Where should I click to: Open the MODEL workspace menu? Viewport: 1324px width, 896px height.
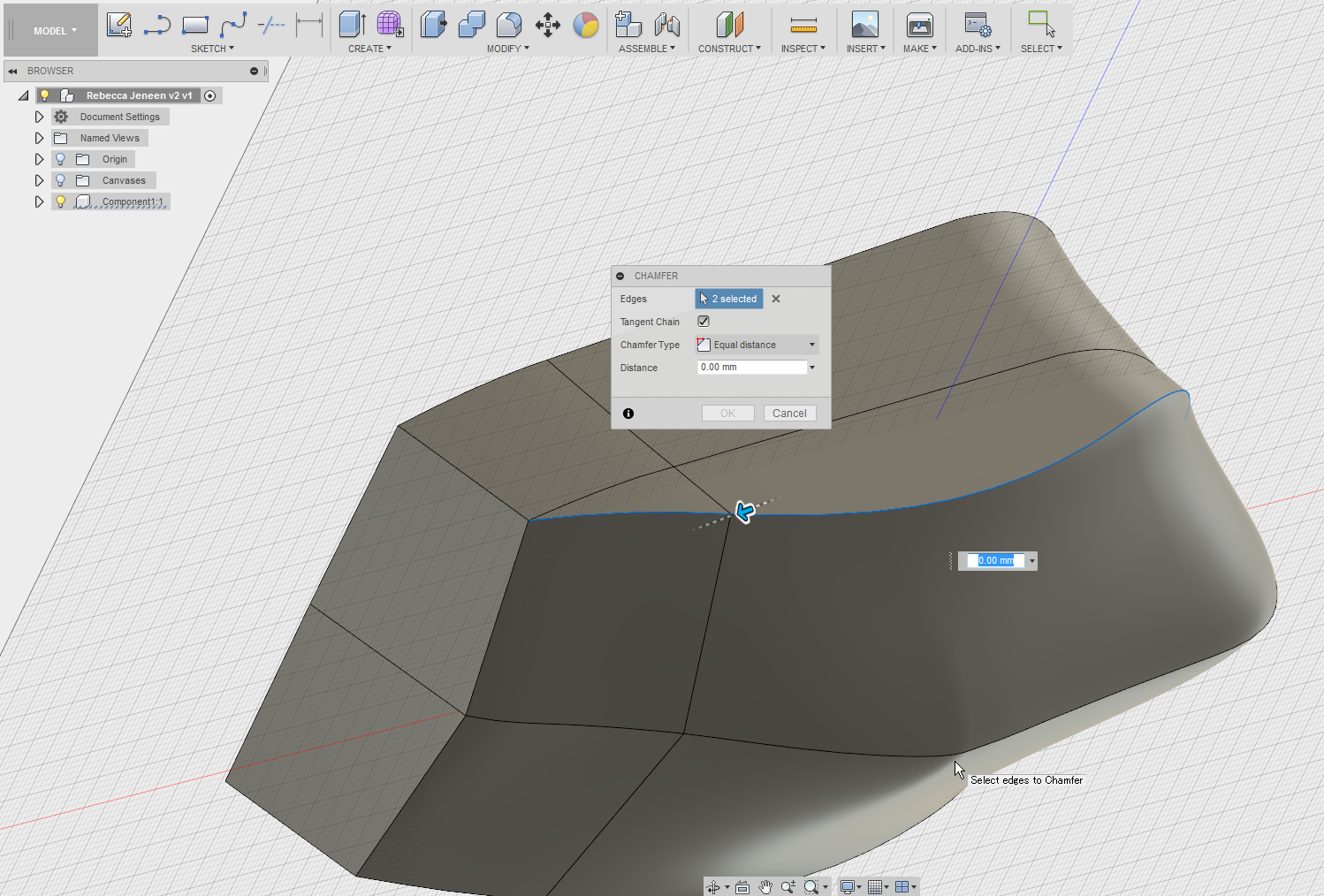pyautogui.click(x=50, y=29)
